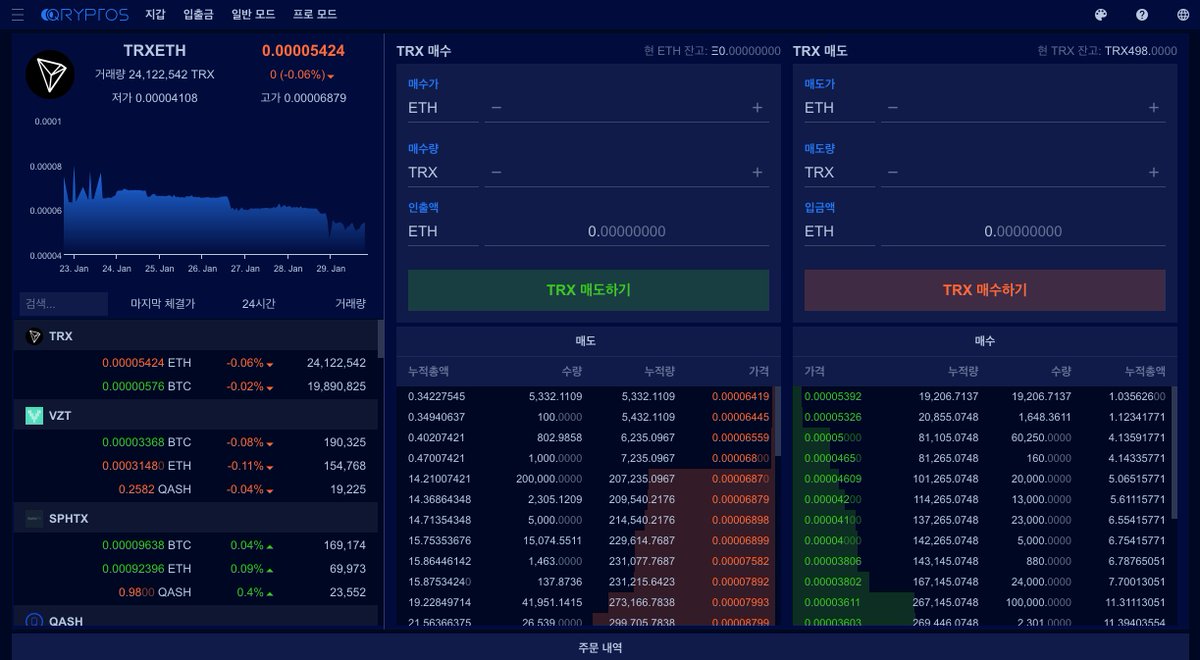The width and height of the screenshot is (1200, 660).
Task: Focus the 검색 search field
Action: [x=64, y=304]
